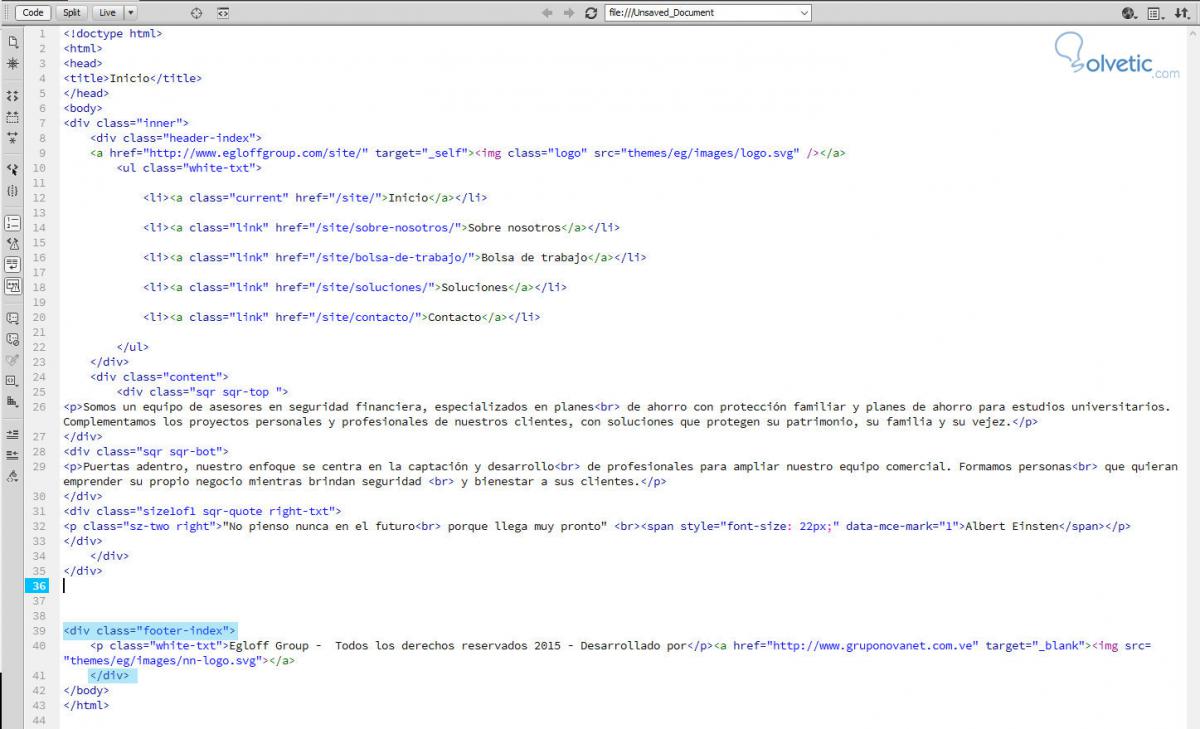
Task: Toggle Line Numbers in coding toolbar
Action: click(12, 223)
